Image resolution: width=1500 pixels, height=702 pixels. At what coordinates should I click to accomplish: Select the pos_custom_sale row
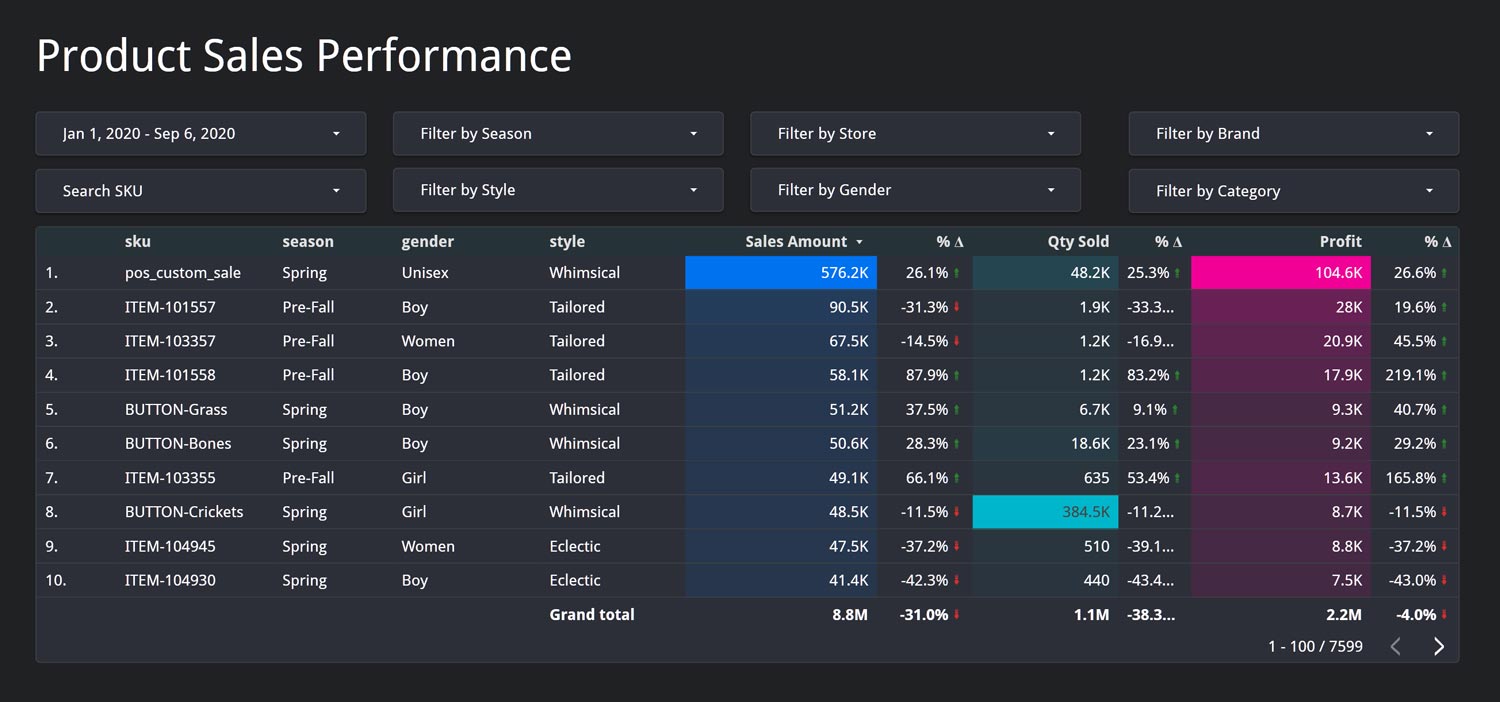(x=747, y=273)
